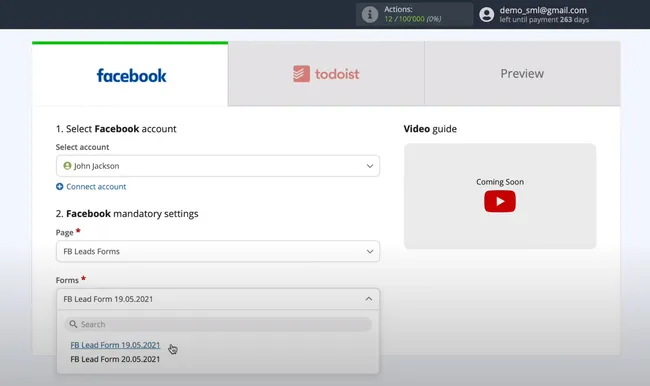Collapse the Forms dropdown using up chevron
650x386 pixels.
click(369, 299)
